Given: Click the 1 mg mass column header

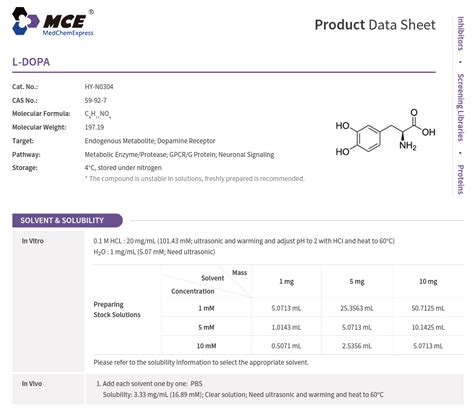Looking at the screenshot, I should 286,282.
